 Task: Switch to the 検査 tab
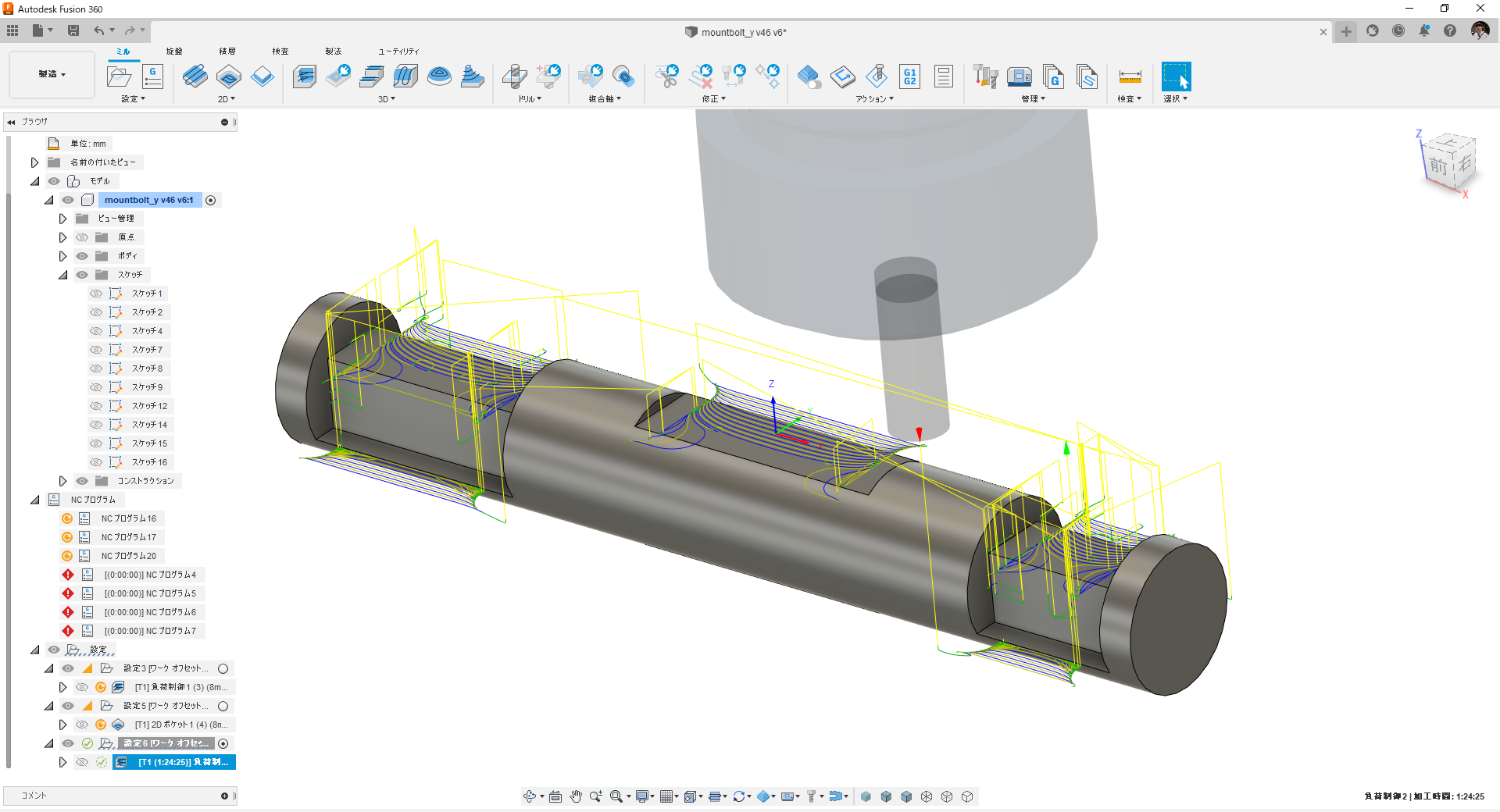tap(280, 52)
